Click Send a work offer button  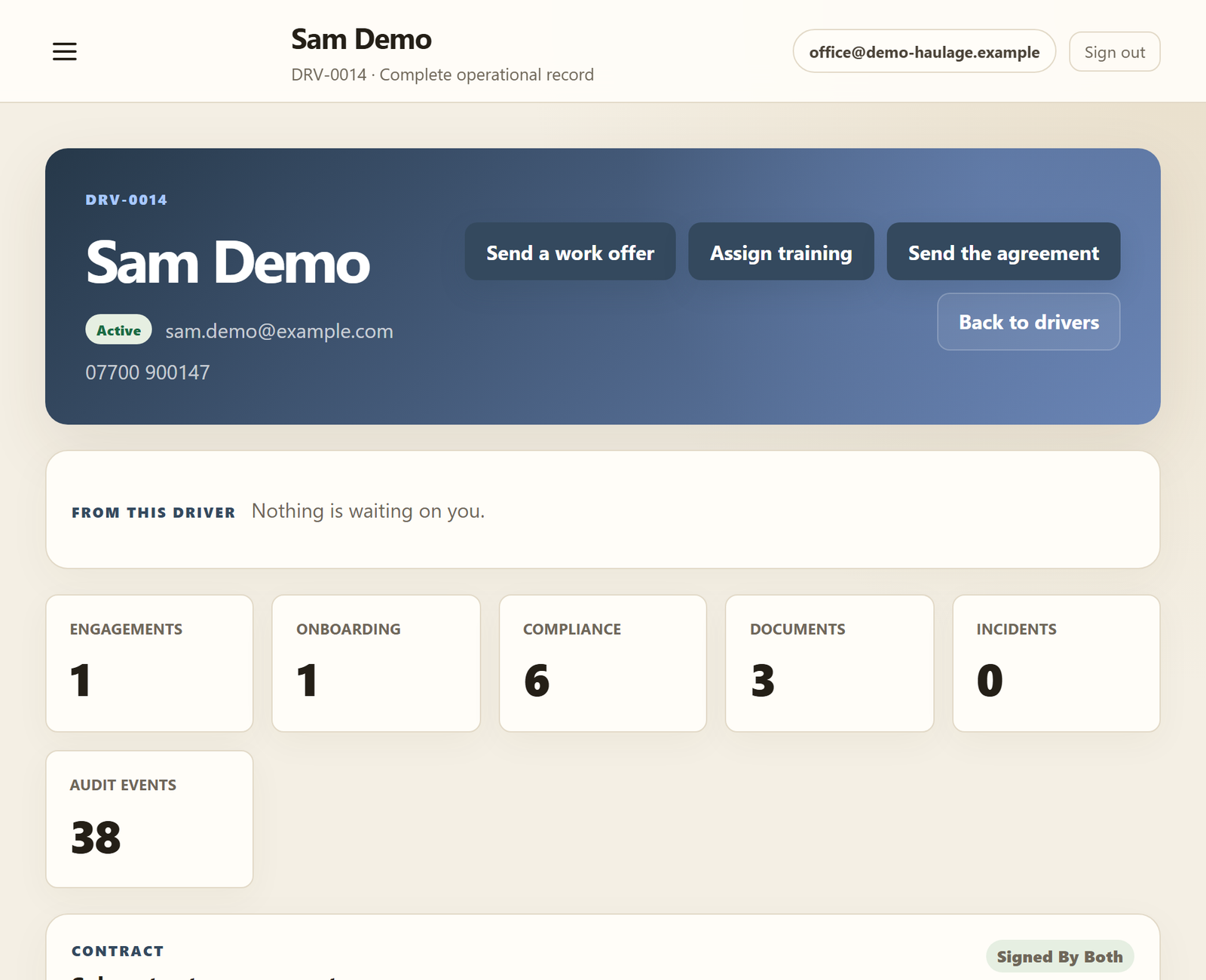tap(570, 252)
